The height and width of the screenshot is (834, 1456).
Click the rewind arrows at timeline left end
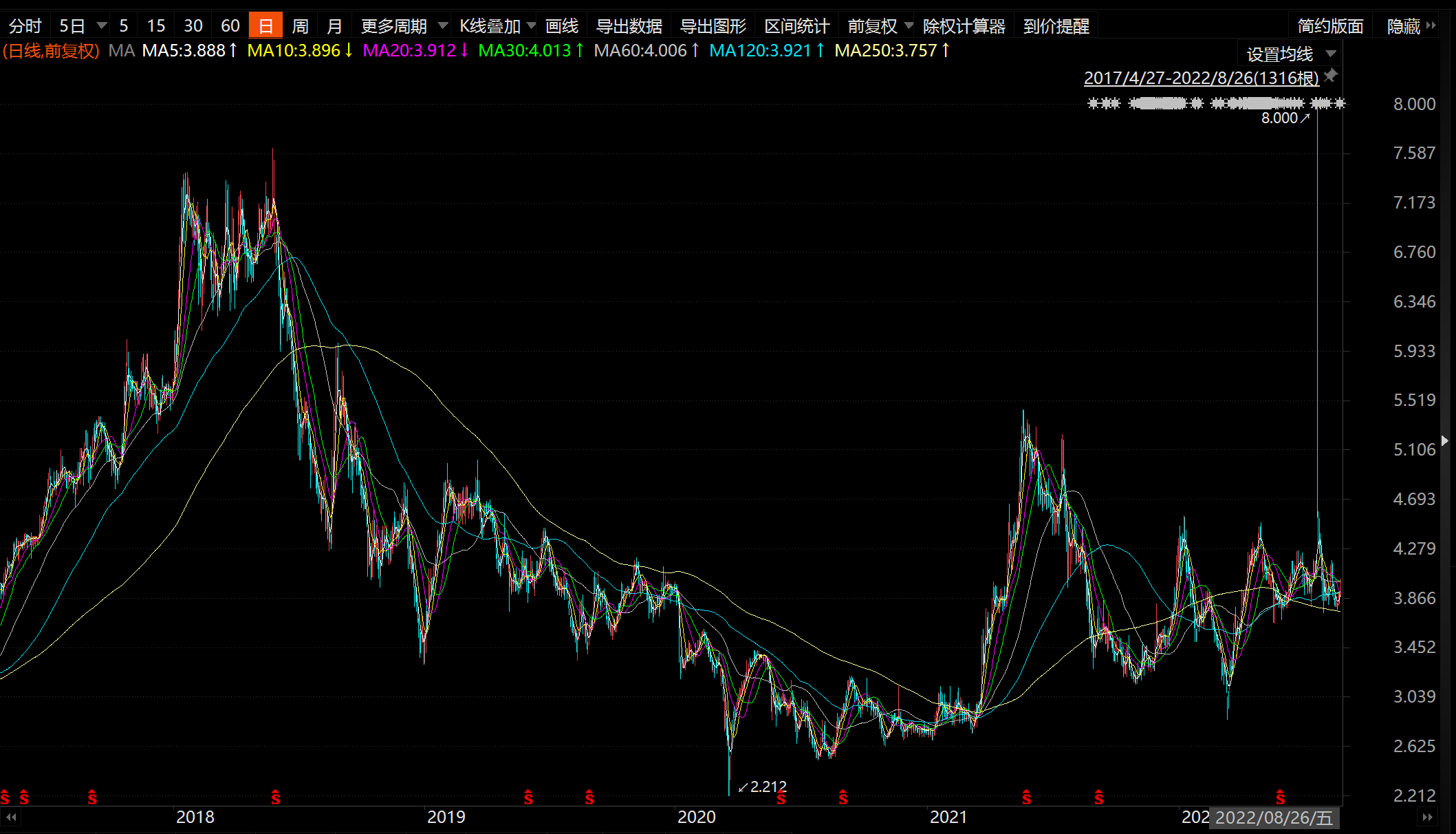[11, 817]
